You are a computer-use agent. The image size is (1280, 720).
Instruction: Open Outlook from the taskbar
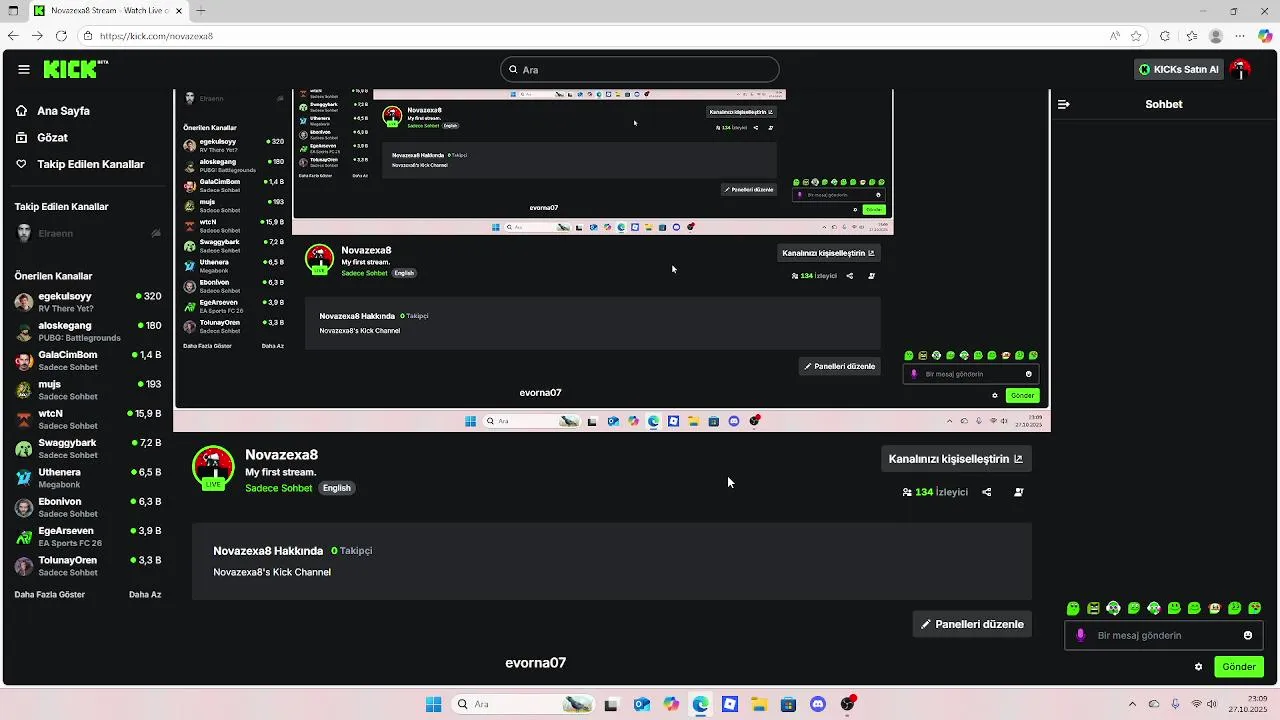(x=641, y=704)
